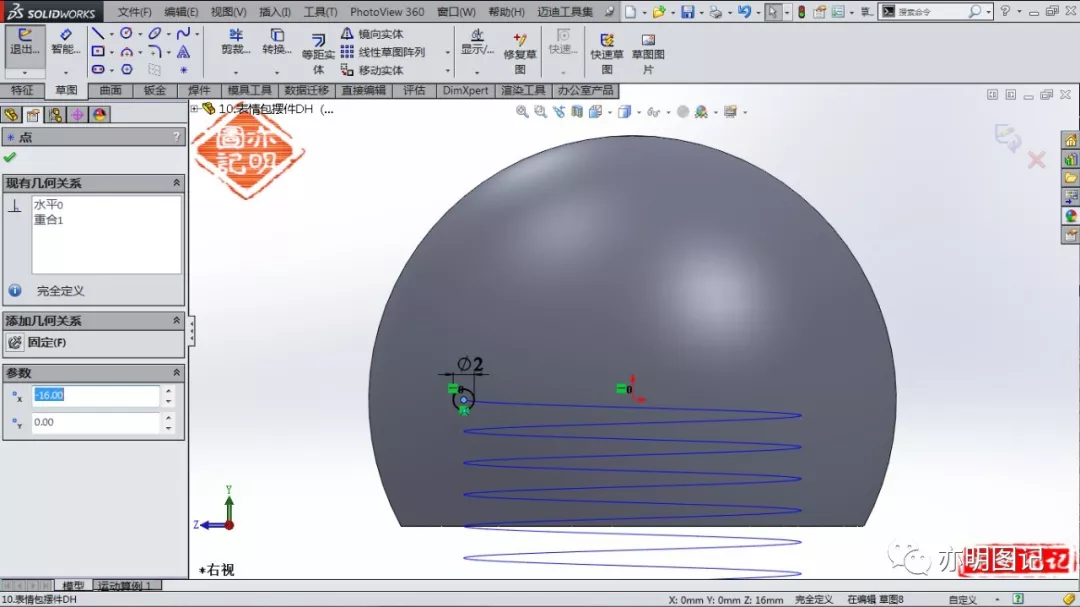
Task: Open the FeatureManager design tree tab
Action: tap(11, 114)
